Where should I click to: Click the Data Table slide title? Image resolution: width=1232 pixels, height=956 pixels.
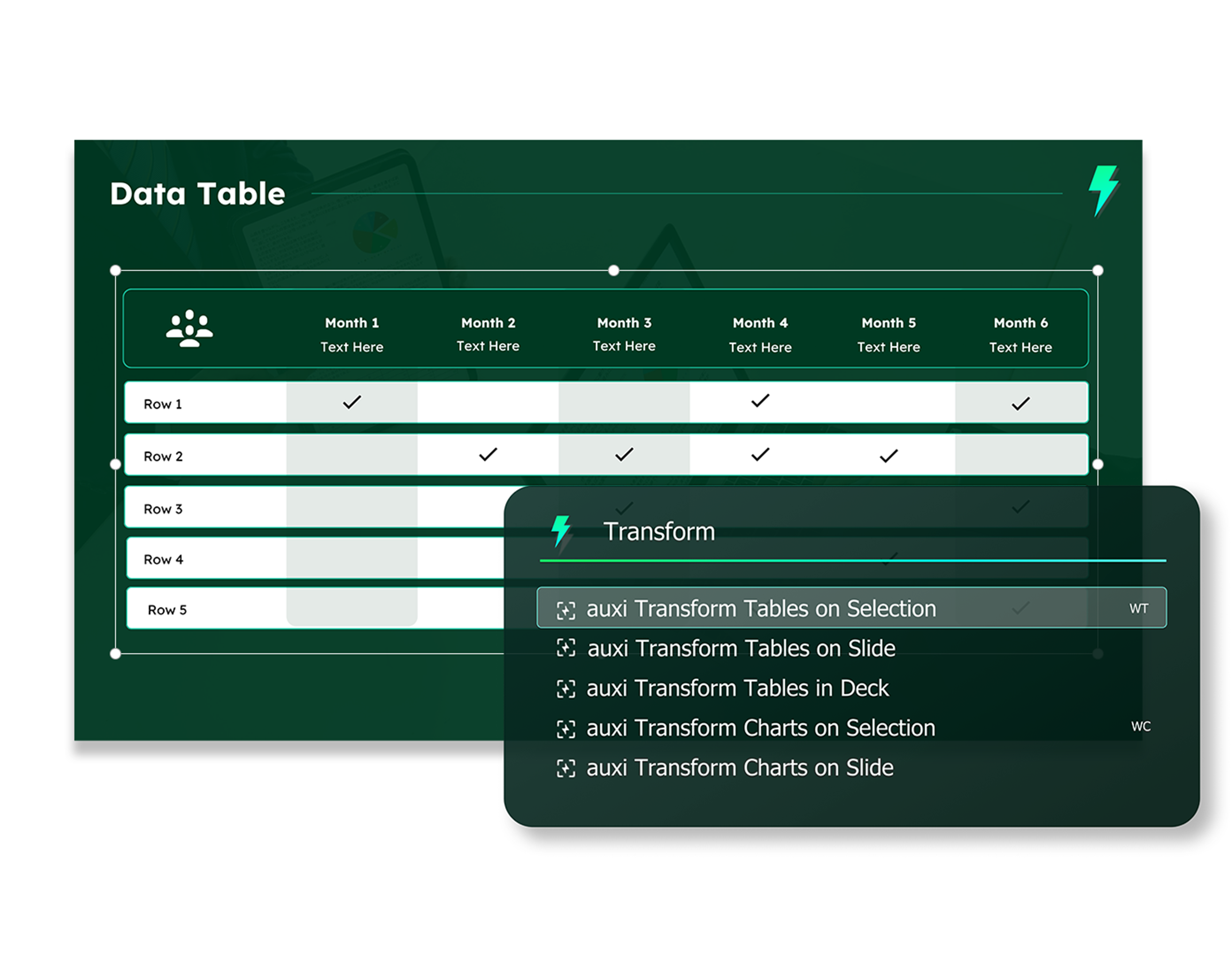197,193
